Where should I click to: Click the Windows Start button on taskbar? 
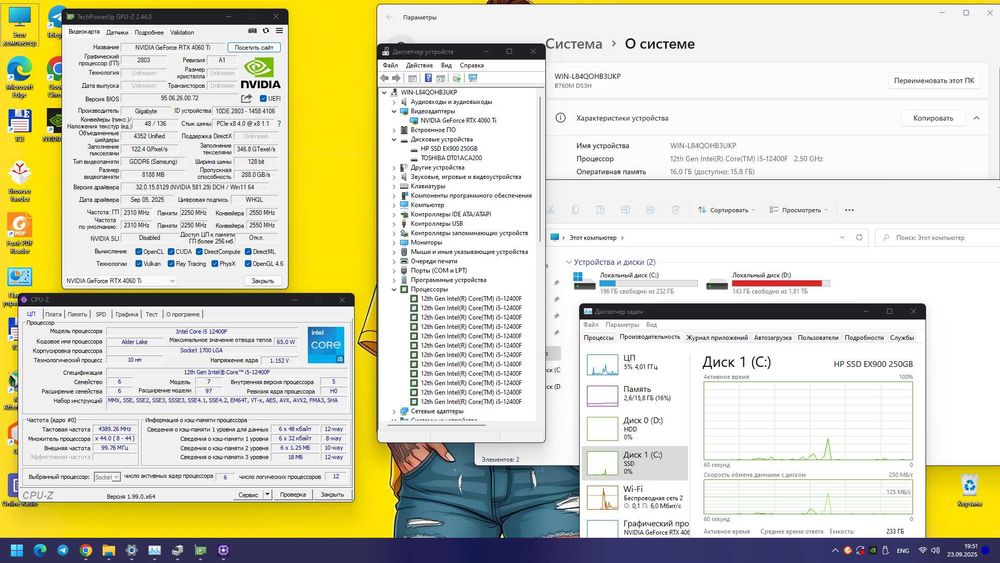click(x=17, y=550)
